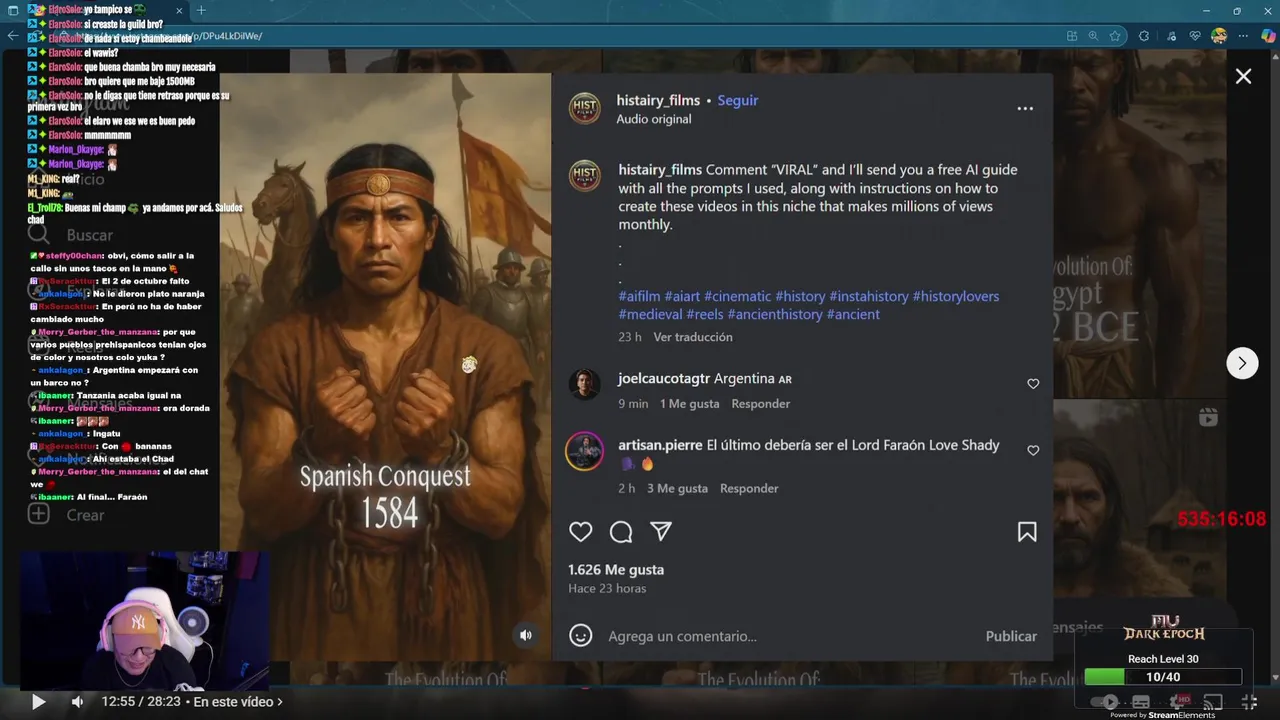
Task: Reply to joelcaucotagtr's comment via Responder
Action: coord(760,404)
